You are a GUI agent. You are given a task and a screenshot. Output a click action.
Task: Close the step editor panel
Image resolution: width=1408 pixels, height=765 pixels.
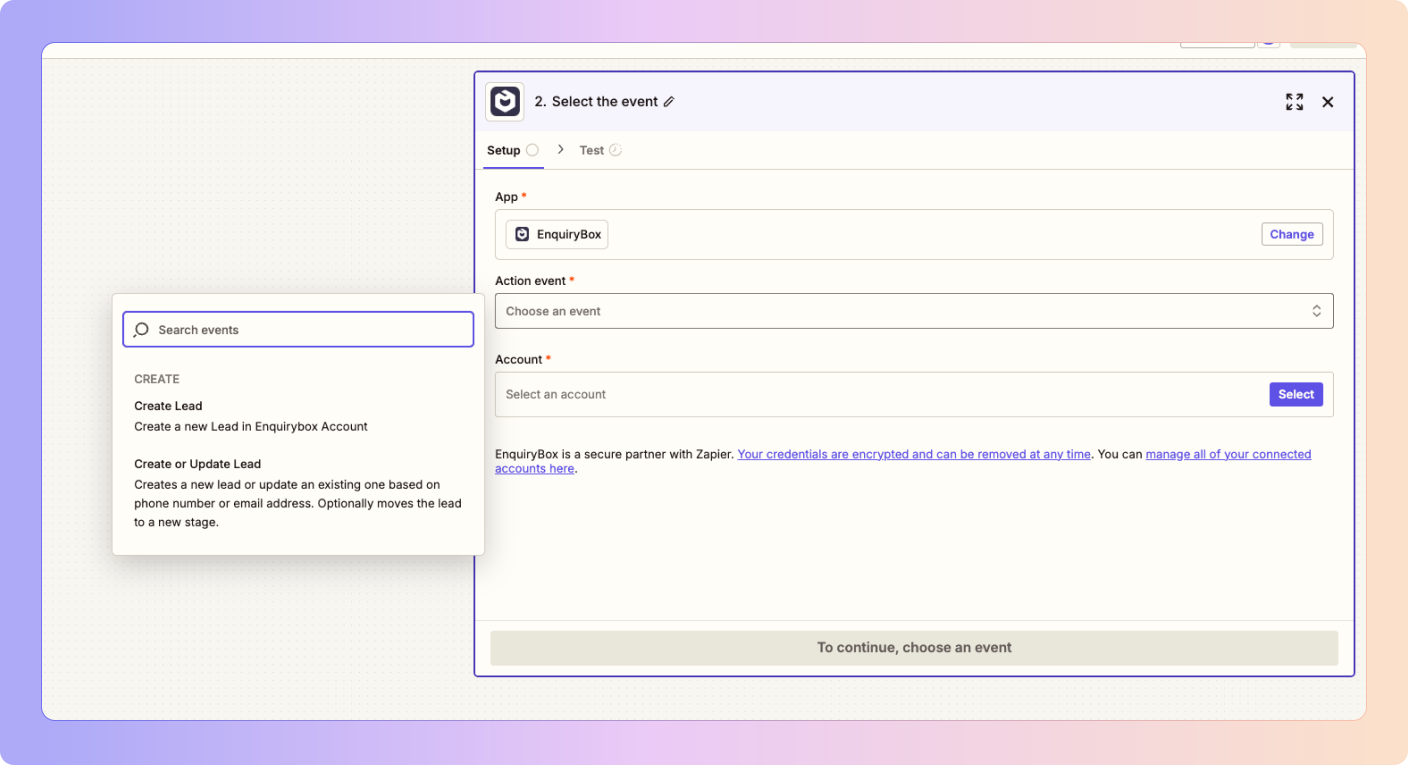tap(1328, 102)
